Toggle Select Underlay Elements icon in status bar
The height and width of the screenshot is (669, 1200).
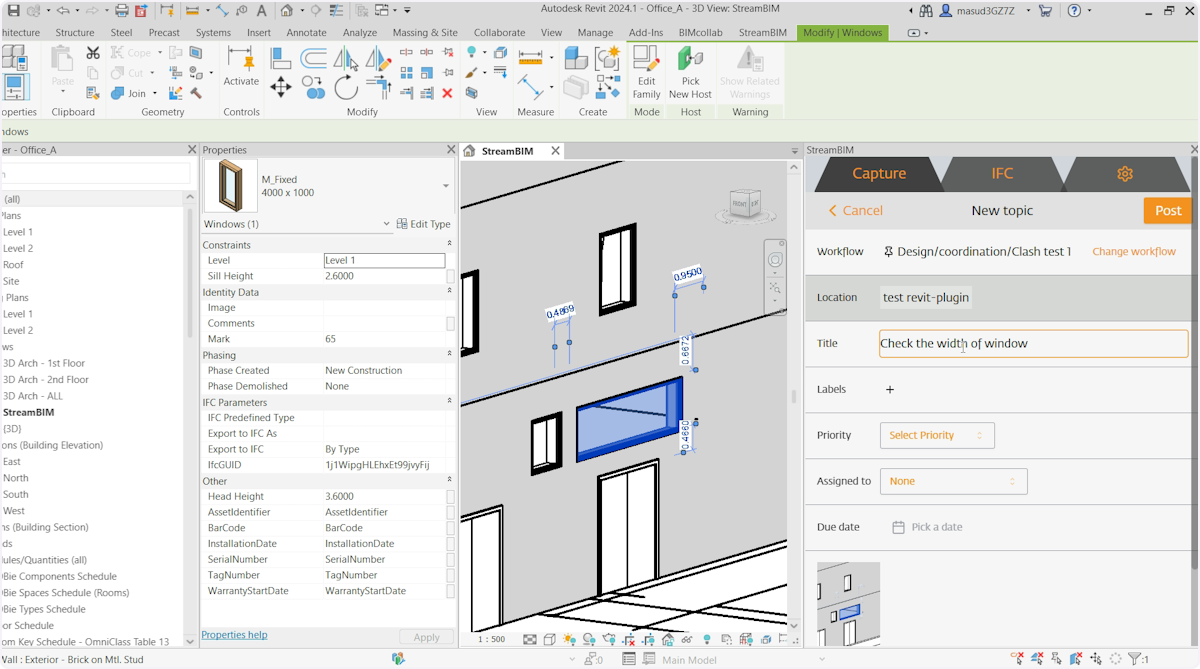coord(1037,659)
